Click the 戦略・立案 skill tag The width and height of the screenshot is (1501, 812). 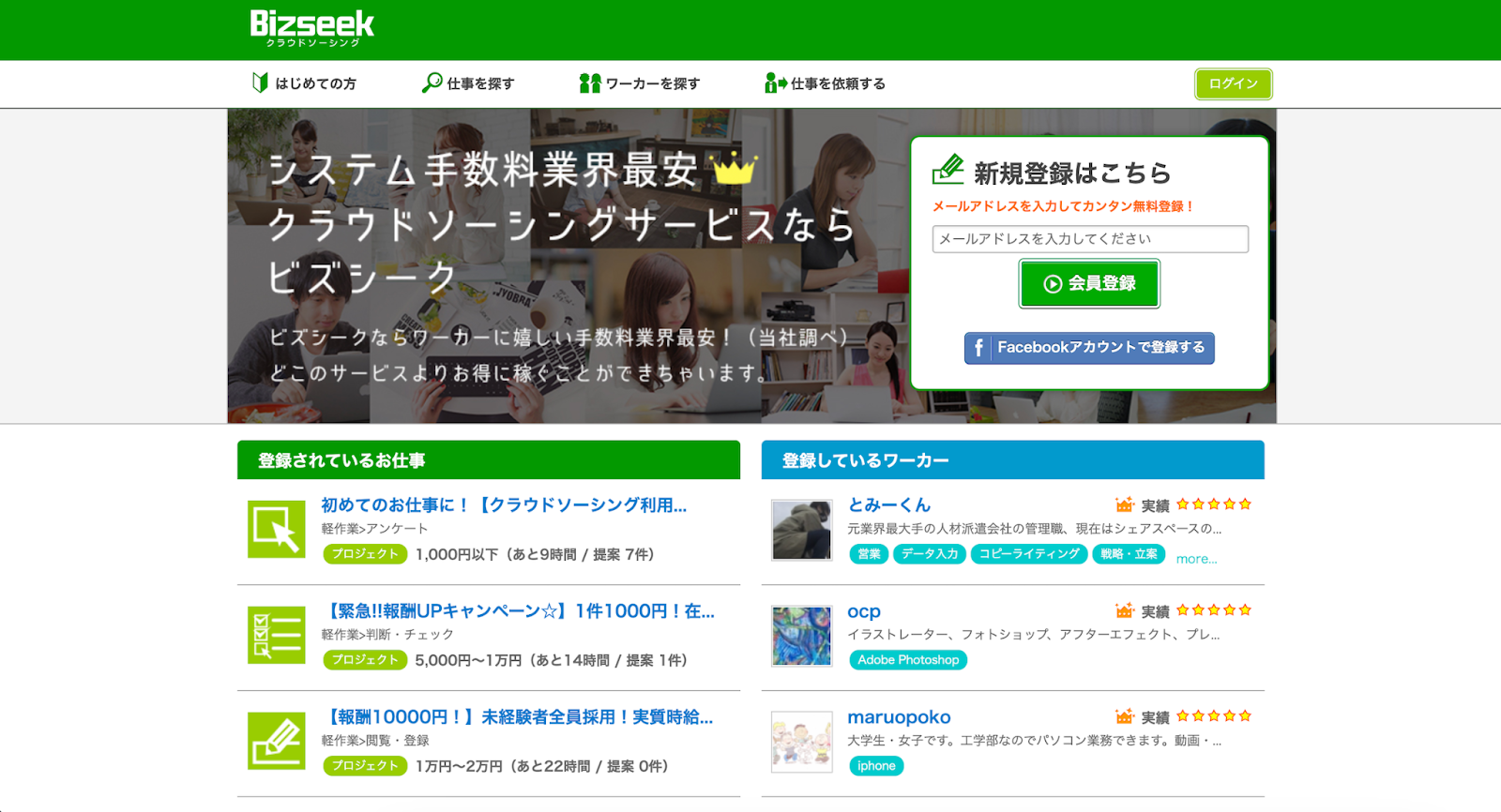point(1129,554)
